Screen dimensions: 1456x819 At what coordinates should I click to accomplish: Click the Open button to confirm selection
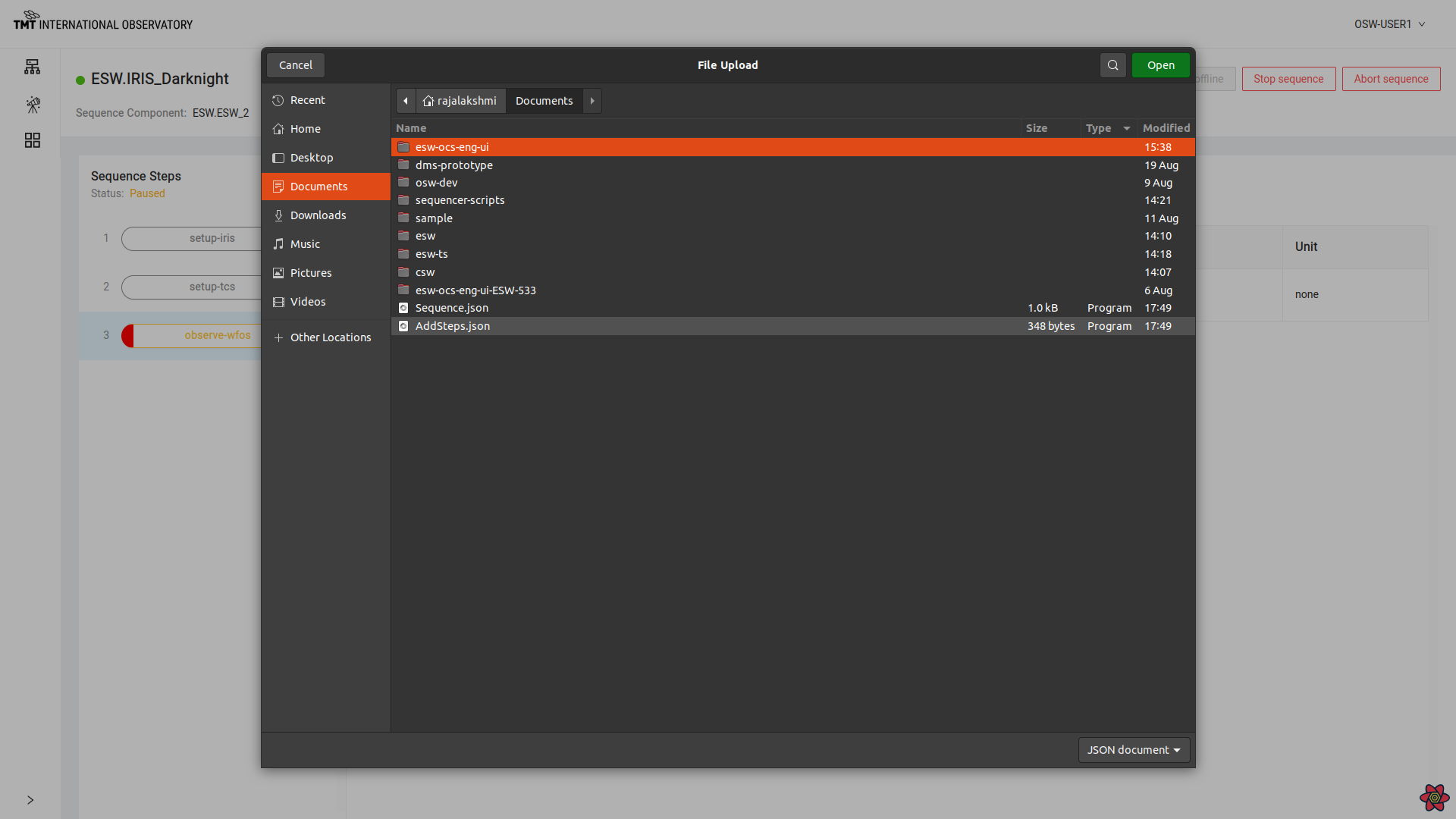click(1161, 64)
